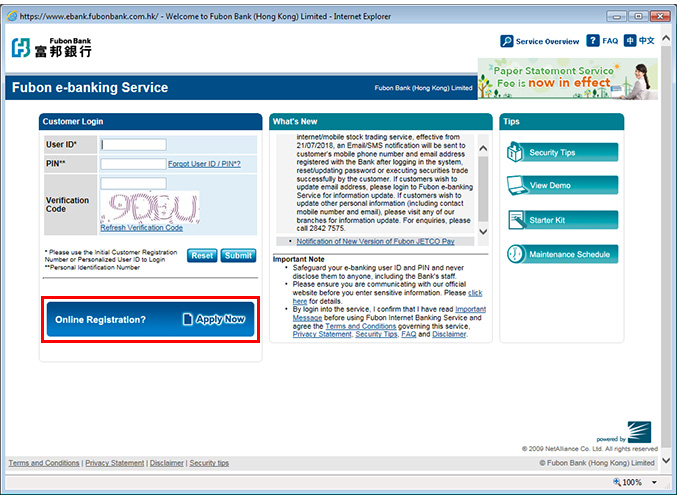
Task: Click What's New scroll down arrow
Action: [483, 231]
